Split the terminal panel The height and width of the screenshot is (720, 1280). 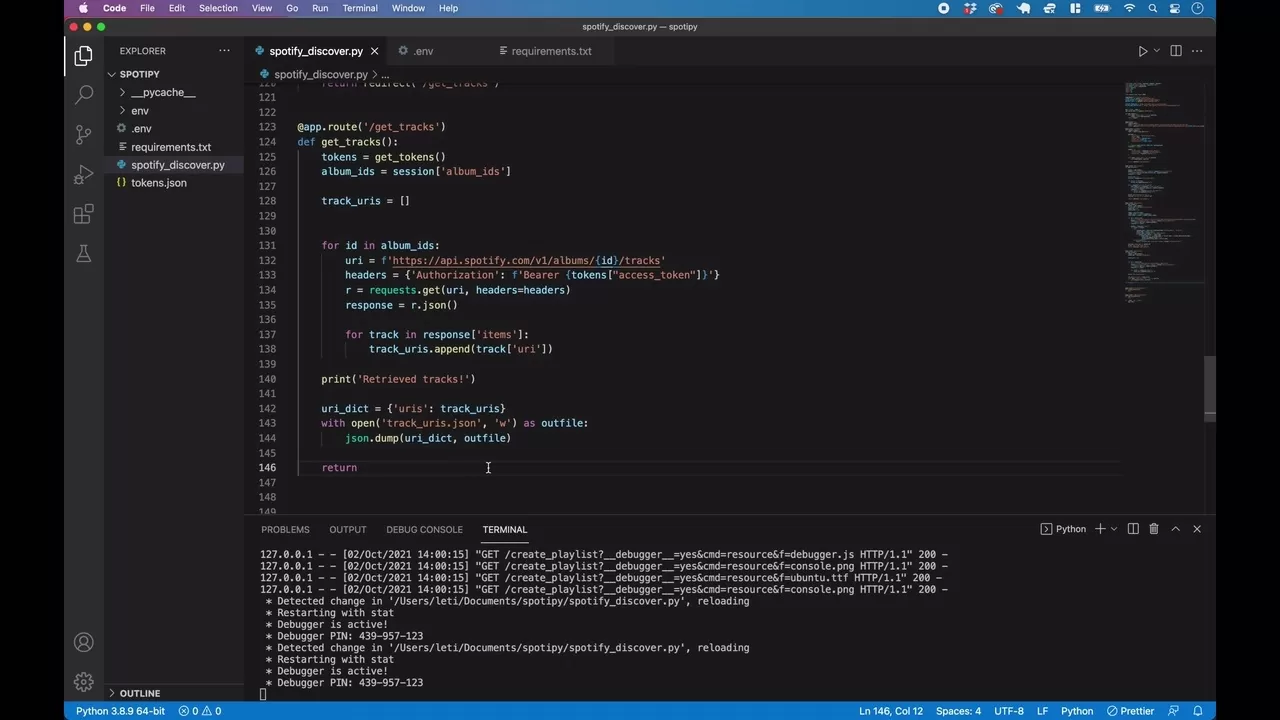1133,529
